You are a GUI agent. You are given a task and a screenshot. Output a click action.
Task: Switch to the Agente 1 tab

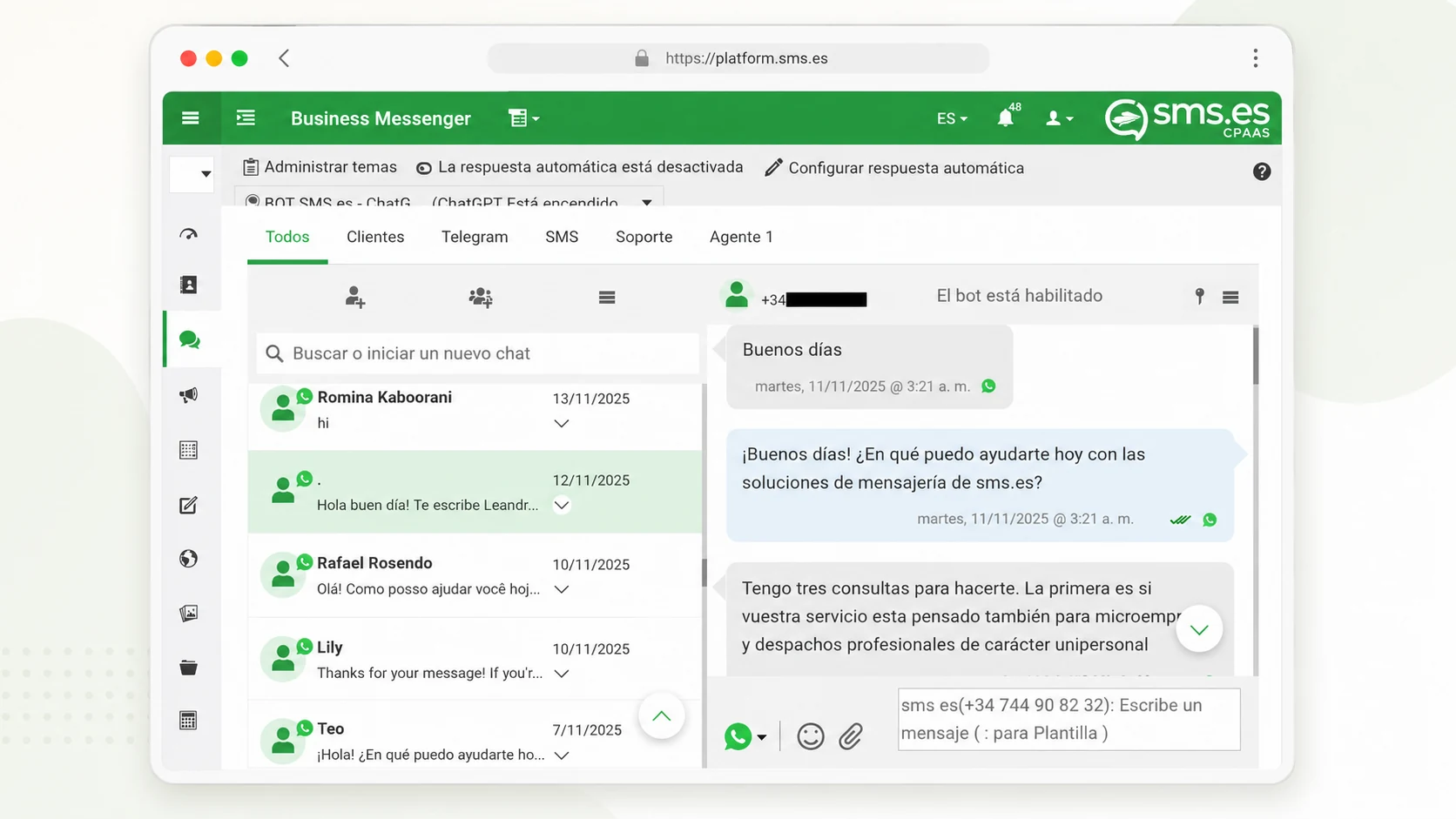pyautogui.click(x=741, y=237)
